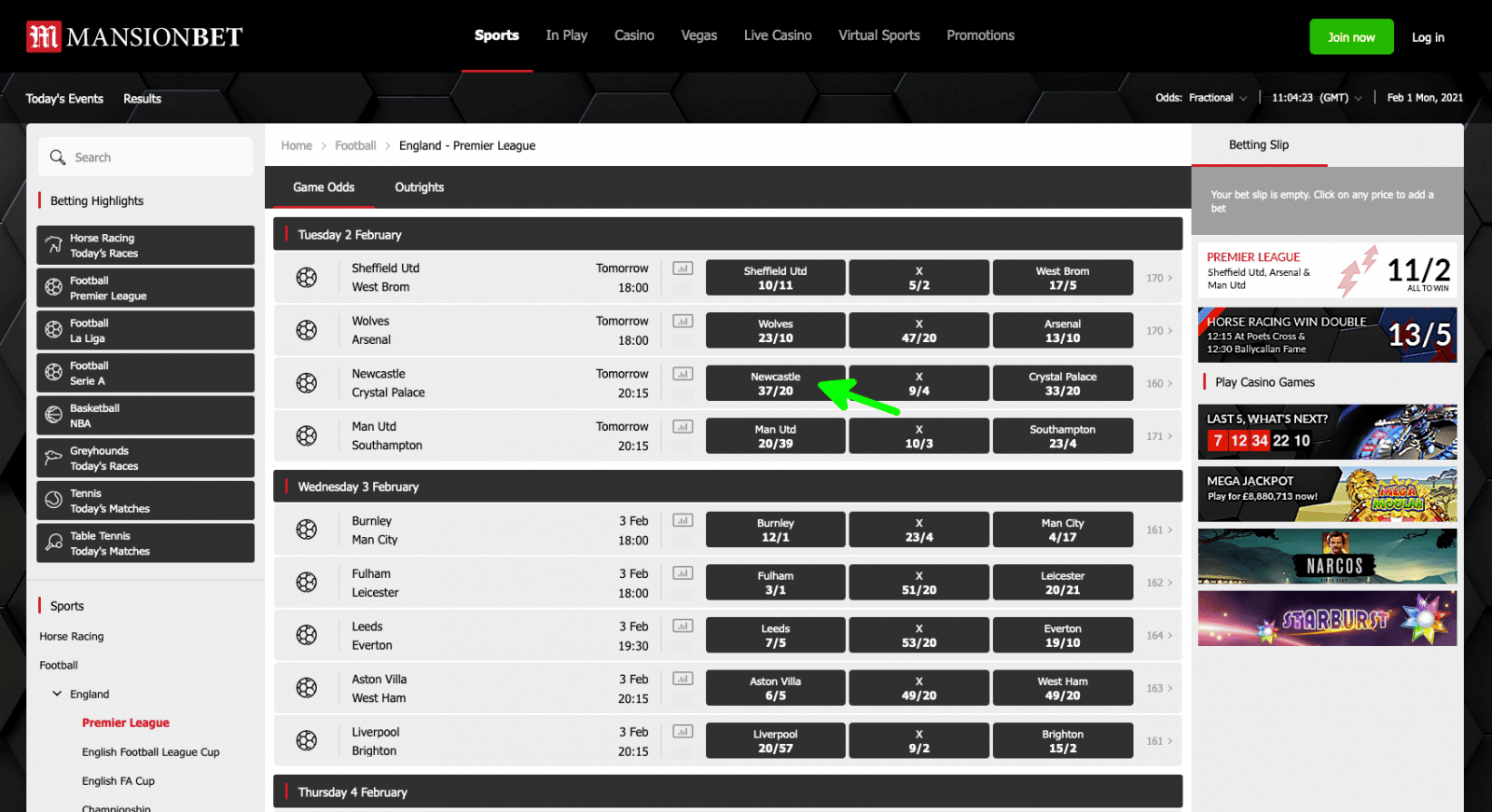Expand 170 markets for Wolves v Arsenal
Image resolution: width=1492 pixels, height=812 pixels.
pos(1159,331)
